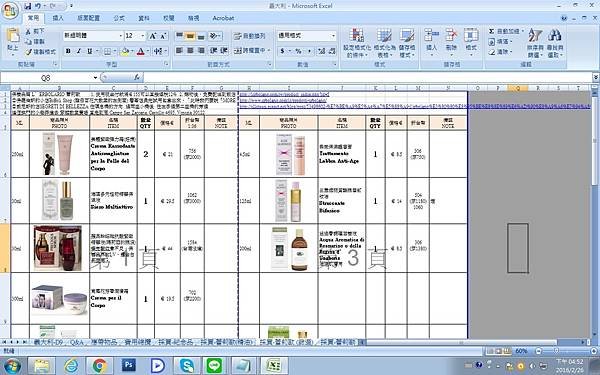Click the Paste clipboard icon
This screenshot has width=600, height=375.
coord(13,35)
